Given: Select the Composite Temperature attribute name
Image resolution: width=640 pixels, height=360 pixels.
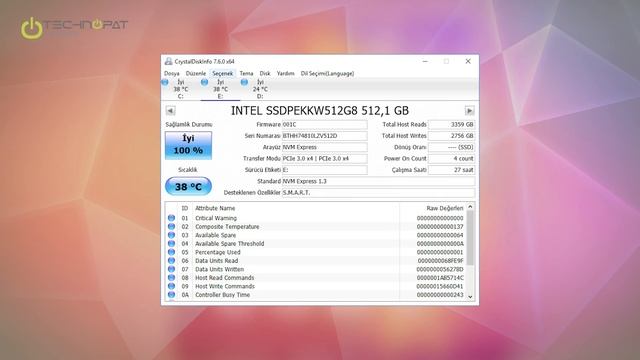Looking at the screenshot, I should [227, 227].
